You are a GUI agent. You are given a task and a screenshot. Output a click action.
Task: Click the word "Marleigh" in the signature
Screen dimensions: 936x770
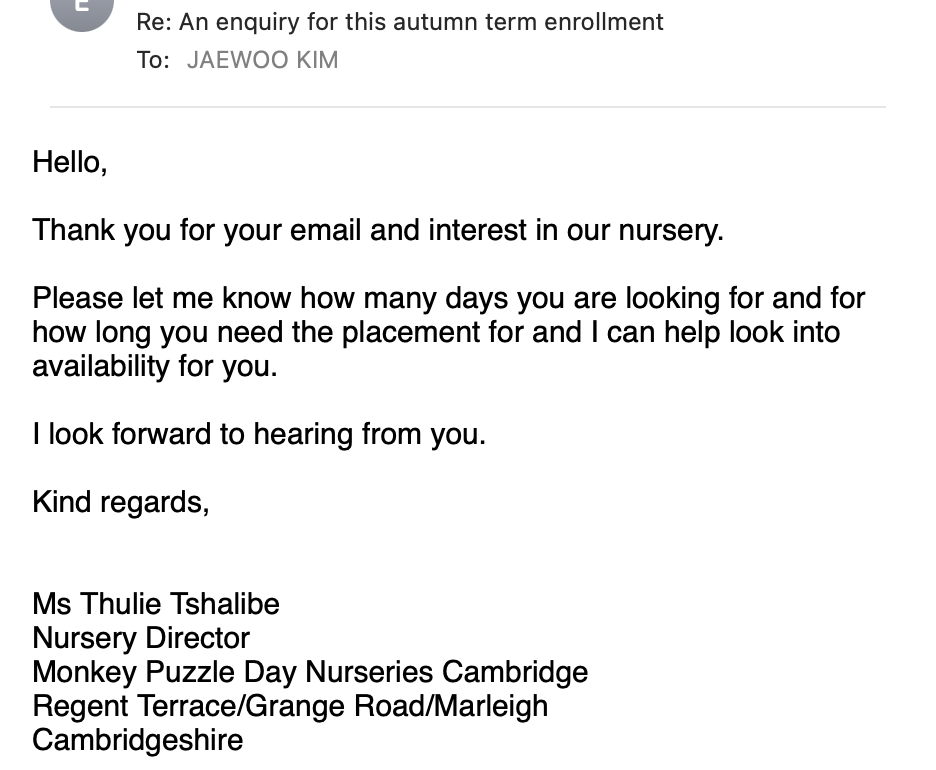pos(491,706)
